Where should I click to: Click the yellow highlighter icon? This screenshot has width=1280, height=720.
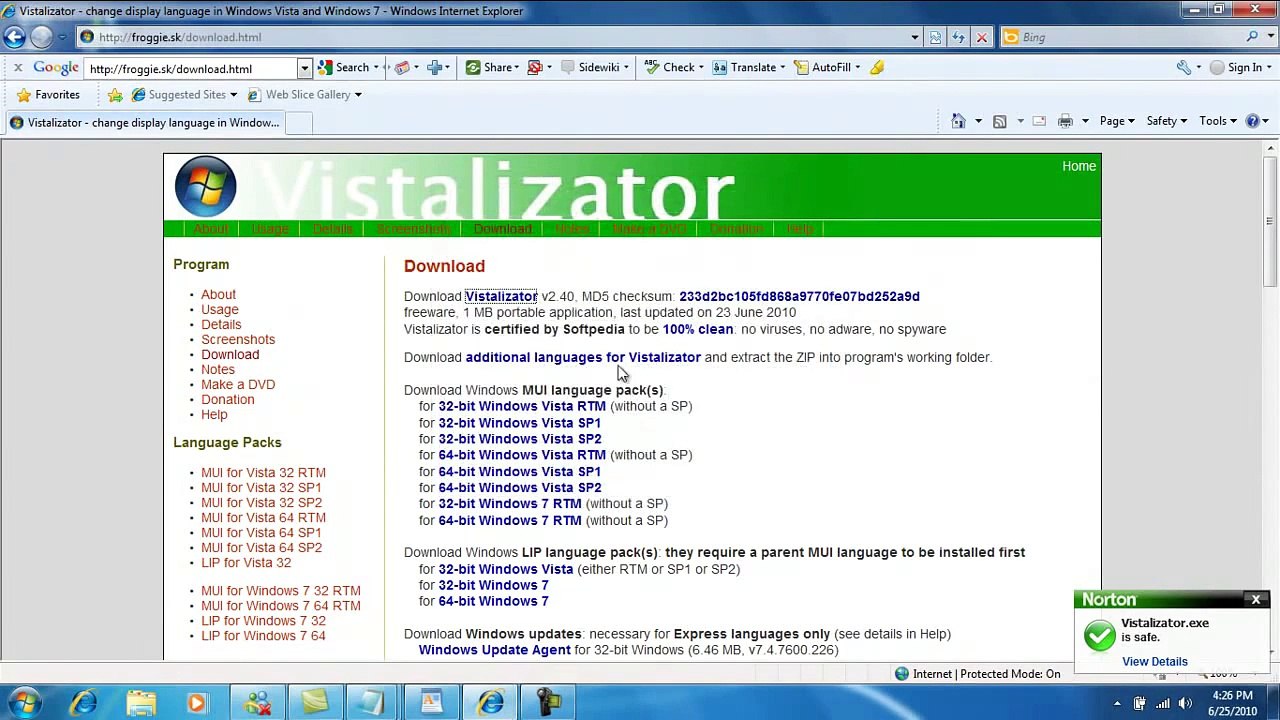pos(877,67)
